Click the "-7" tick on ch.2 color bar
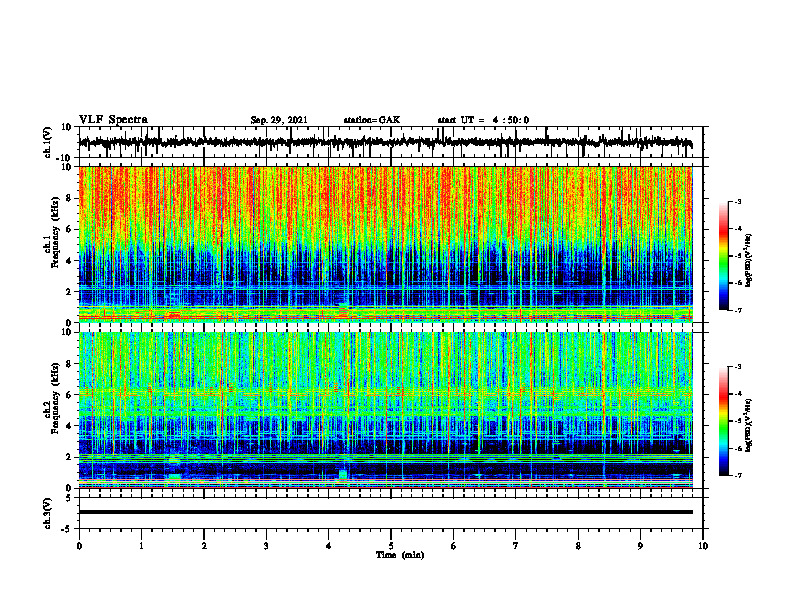Screen dimensions: 792x612 [737, 475]
